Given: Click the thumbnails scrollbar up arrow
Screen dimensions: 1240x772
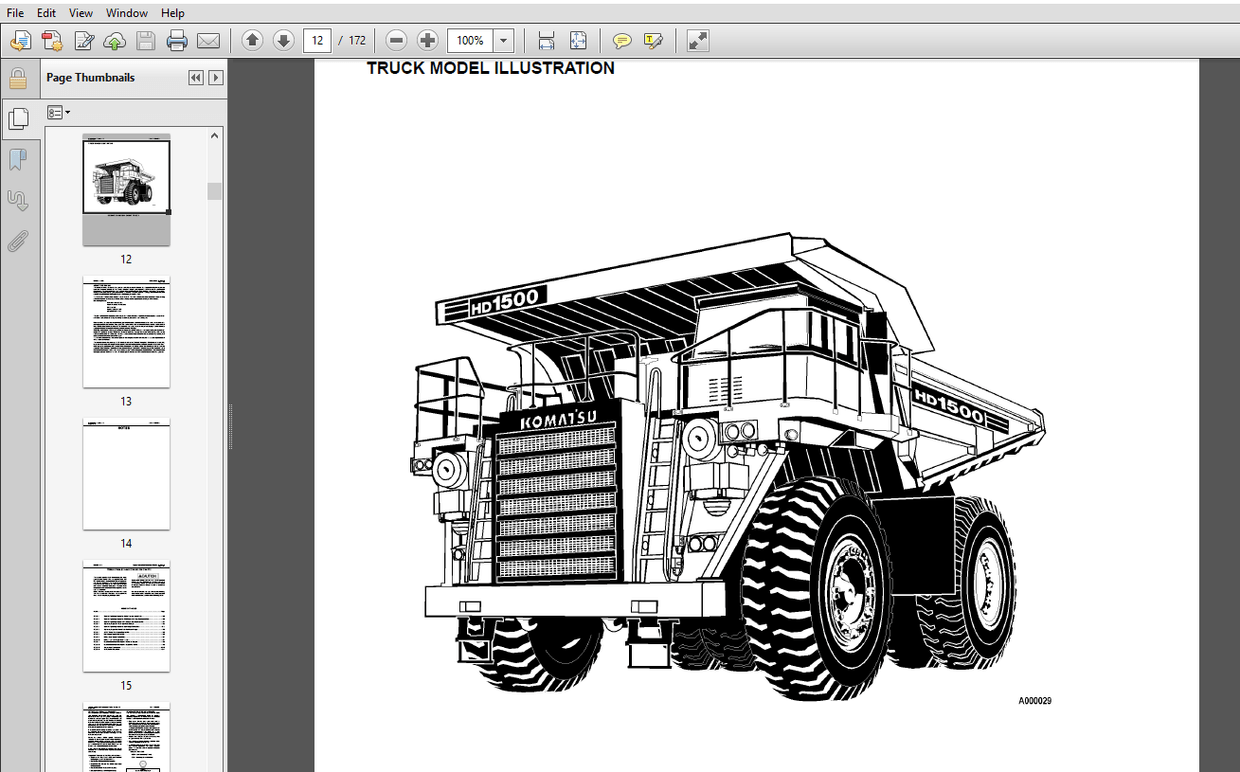Looking at the screenshot, I should [x=215, y=135].
